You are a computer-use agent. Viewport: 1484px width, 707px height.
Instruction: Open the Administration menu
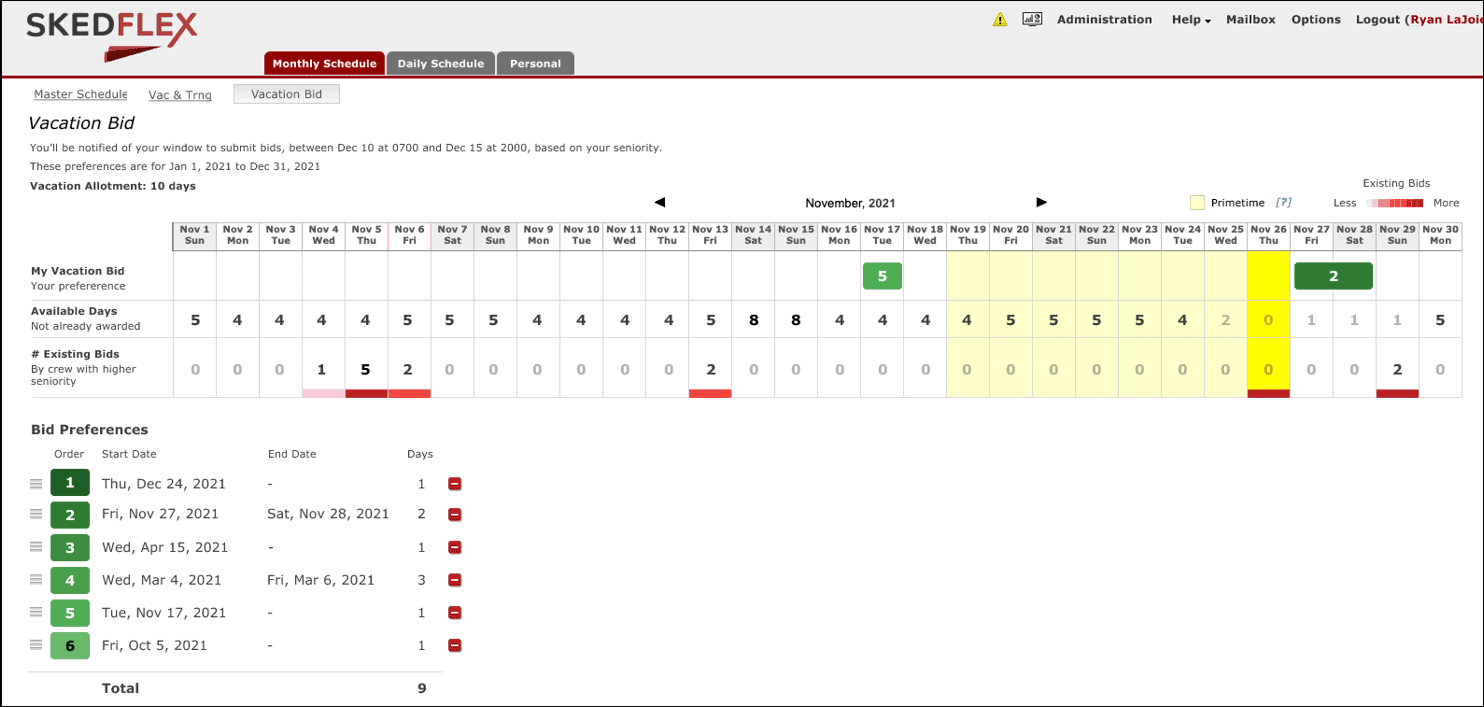pyautogui.click(x=1104, y=19)
